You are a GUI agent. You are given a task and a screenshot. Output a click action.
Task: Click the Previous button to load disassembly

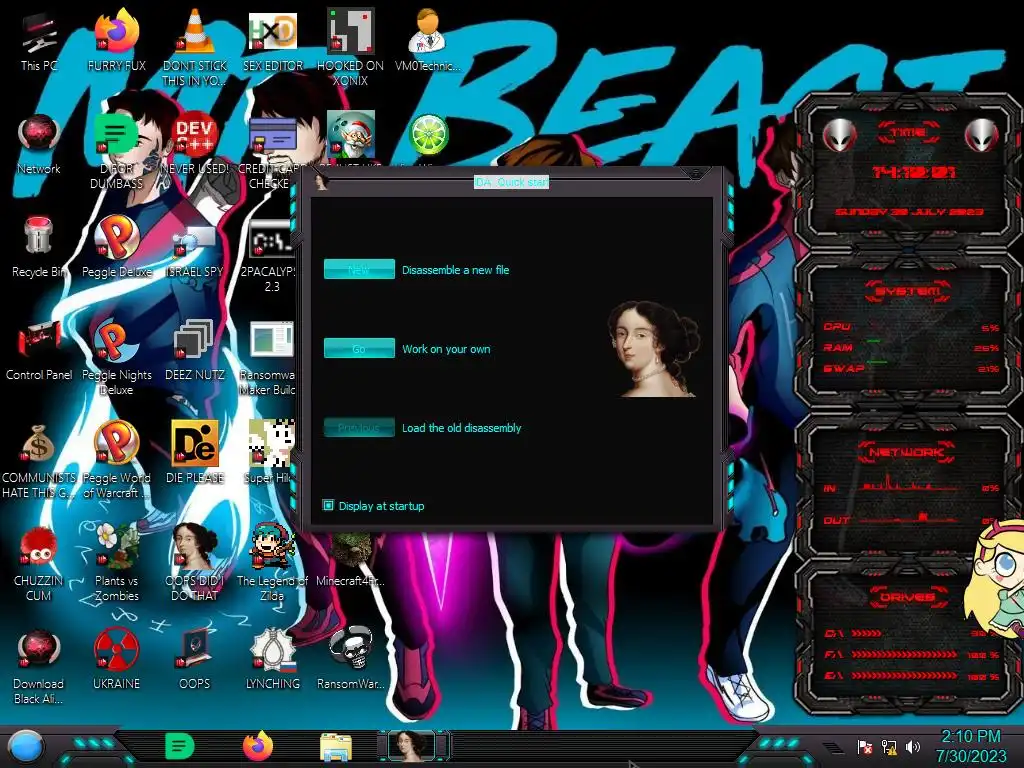click(359, 427)
